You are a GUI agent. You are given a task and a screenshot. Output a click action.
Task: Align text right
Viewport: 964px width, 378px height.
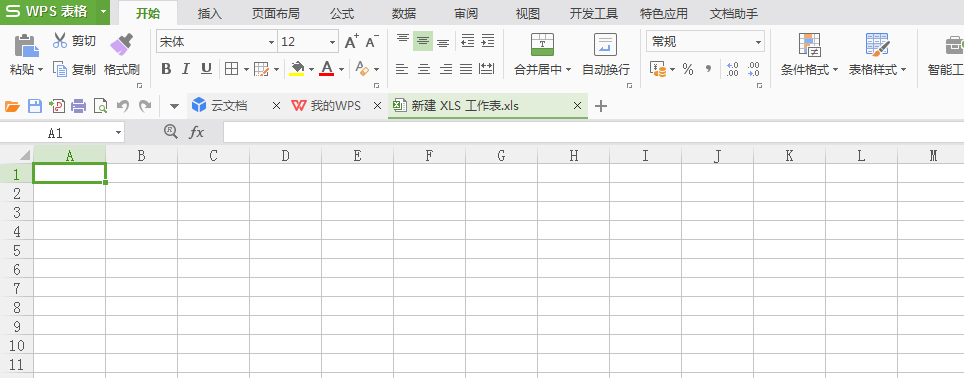[x=446, y=69]
